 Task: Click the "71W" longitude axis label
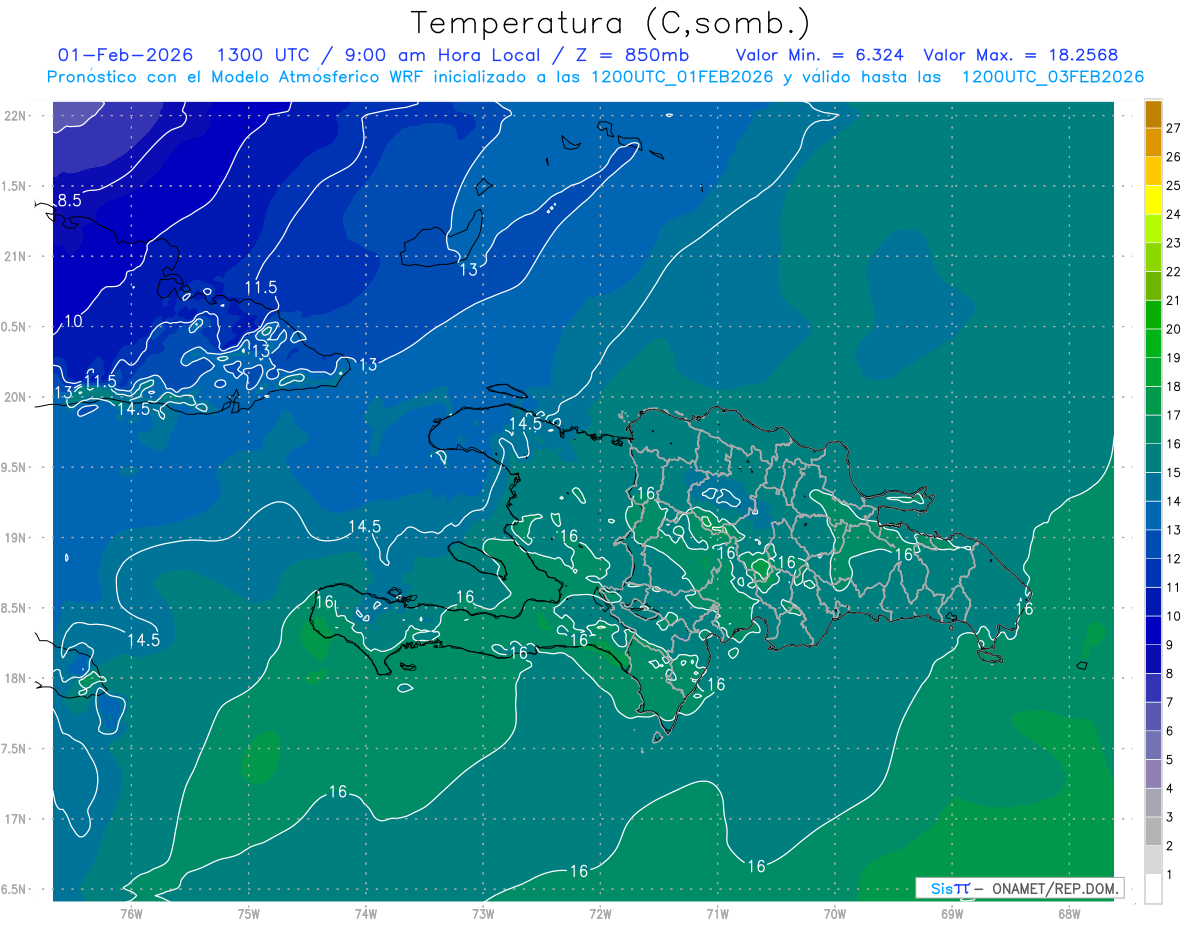pos(717,912)
